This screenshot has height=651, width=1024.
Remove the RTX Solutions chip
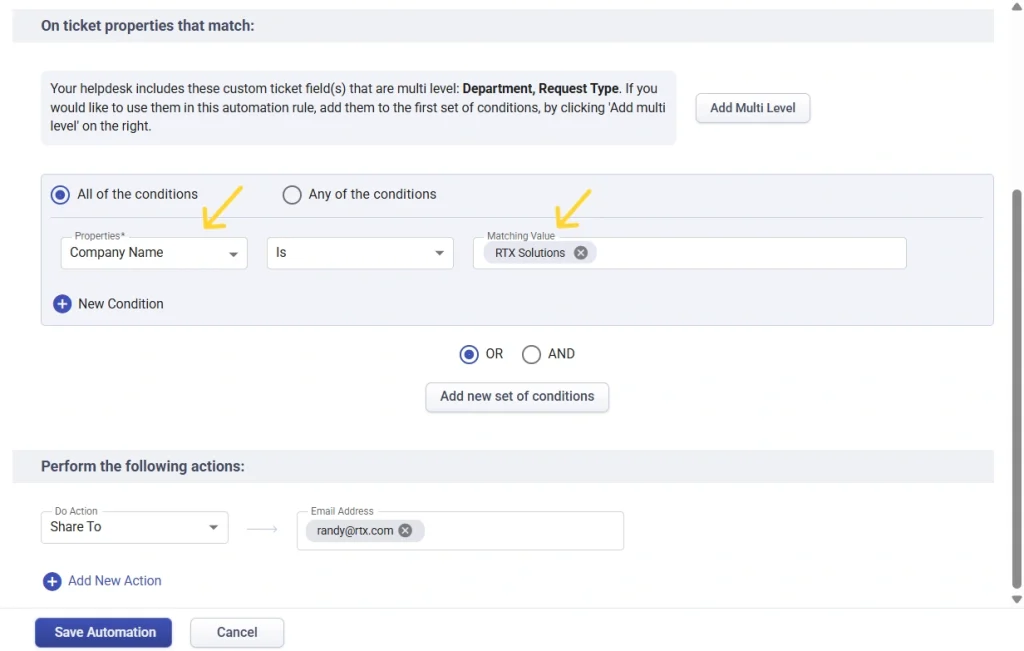[x=581, y=253]
